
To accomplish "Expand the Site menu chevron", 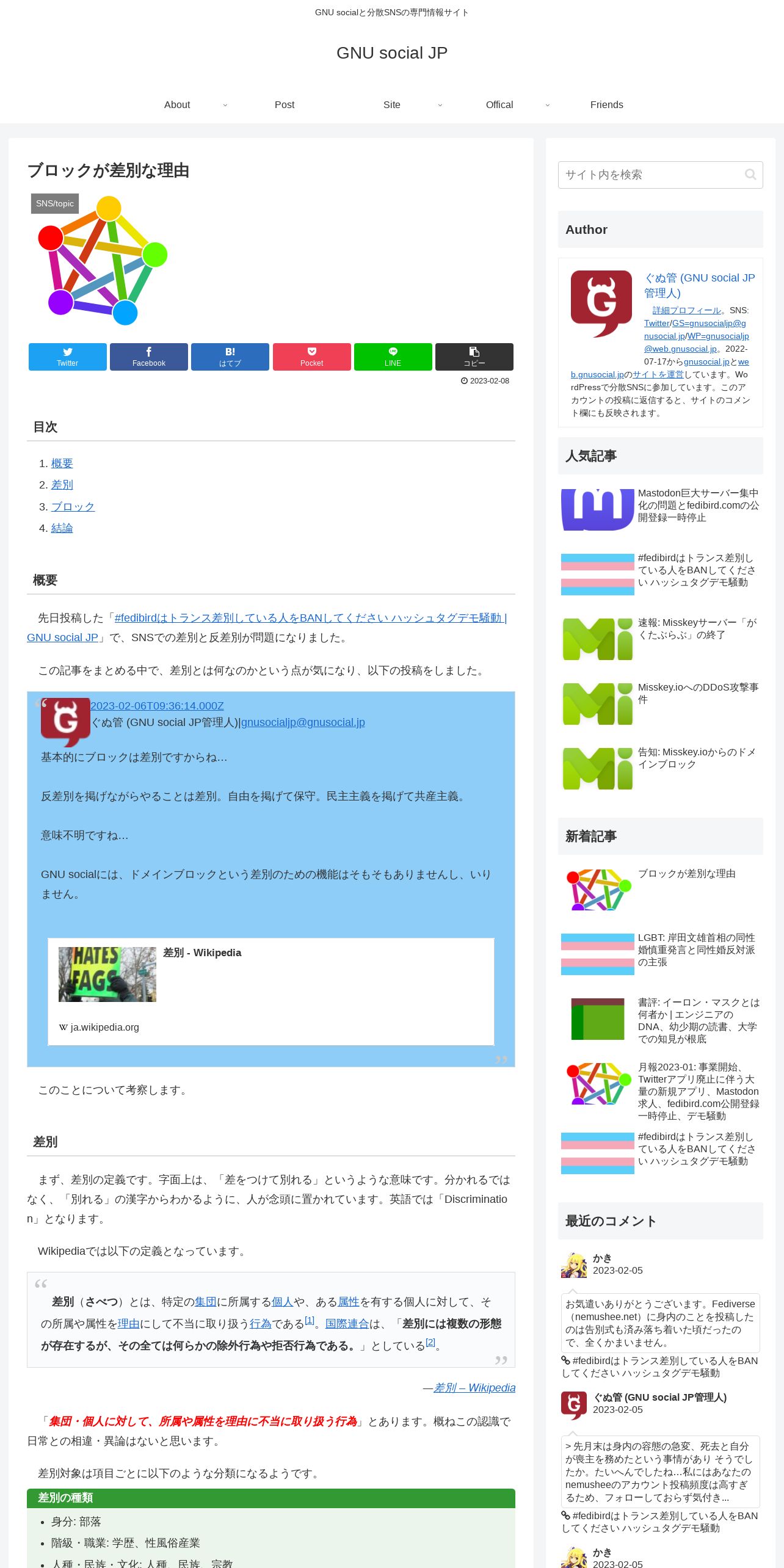I will click(440, 105).
